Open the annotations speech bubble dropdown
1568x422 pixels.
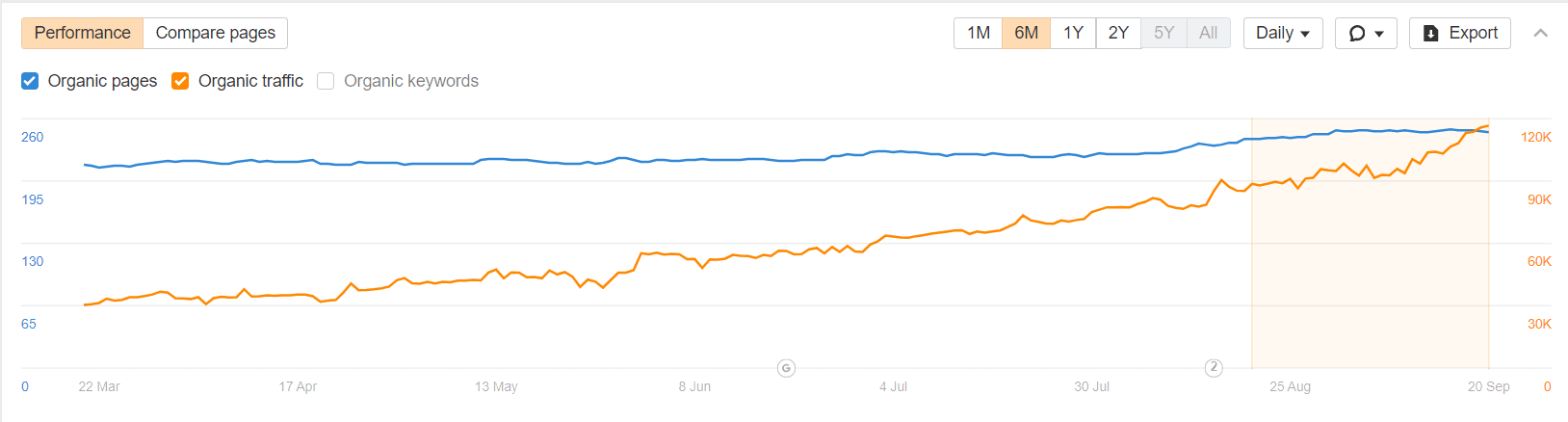[x=1366, y=33]
